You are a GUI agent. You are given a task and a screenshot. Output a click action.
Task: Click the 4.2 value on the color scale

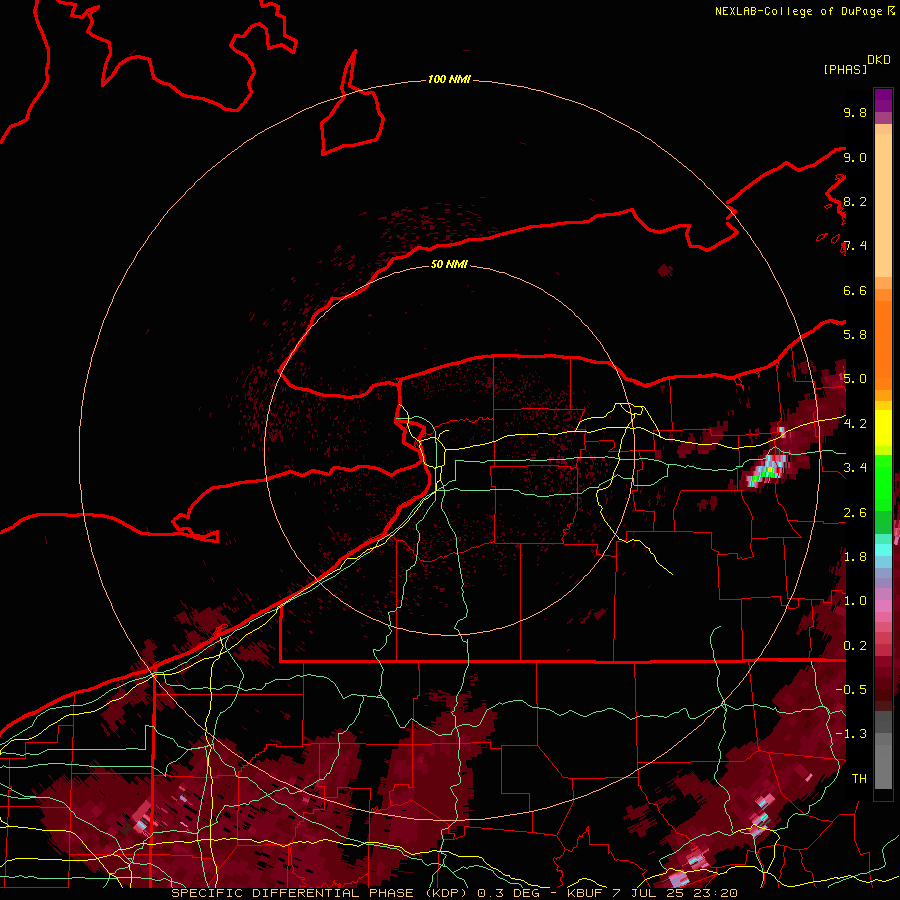tap(855, 424)
